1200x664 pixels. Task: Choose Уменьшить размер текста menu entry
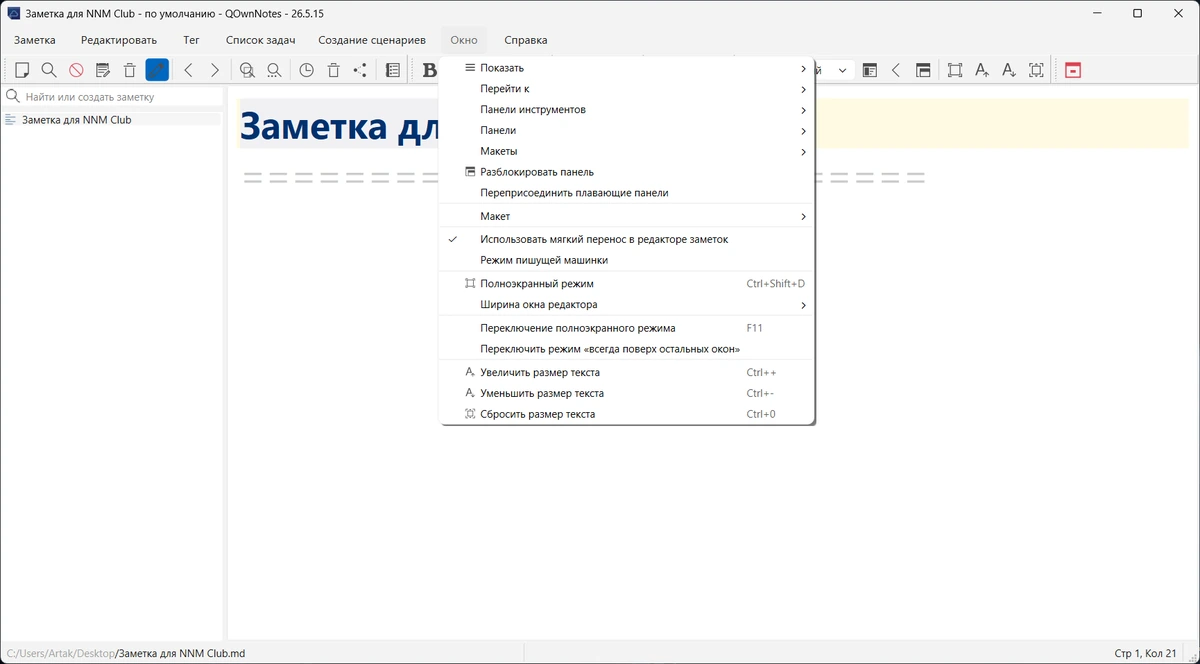(627, 394)
